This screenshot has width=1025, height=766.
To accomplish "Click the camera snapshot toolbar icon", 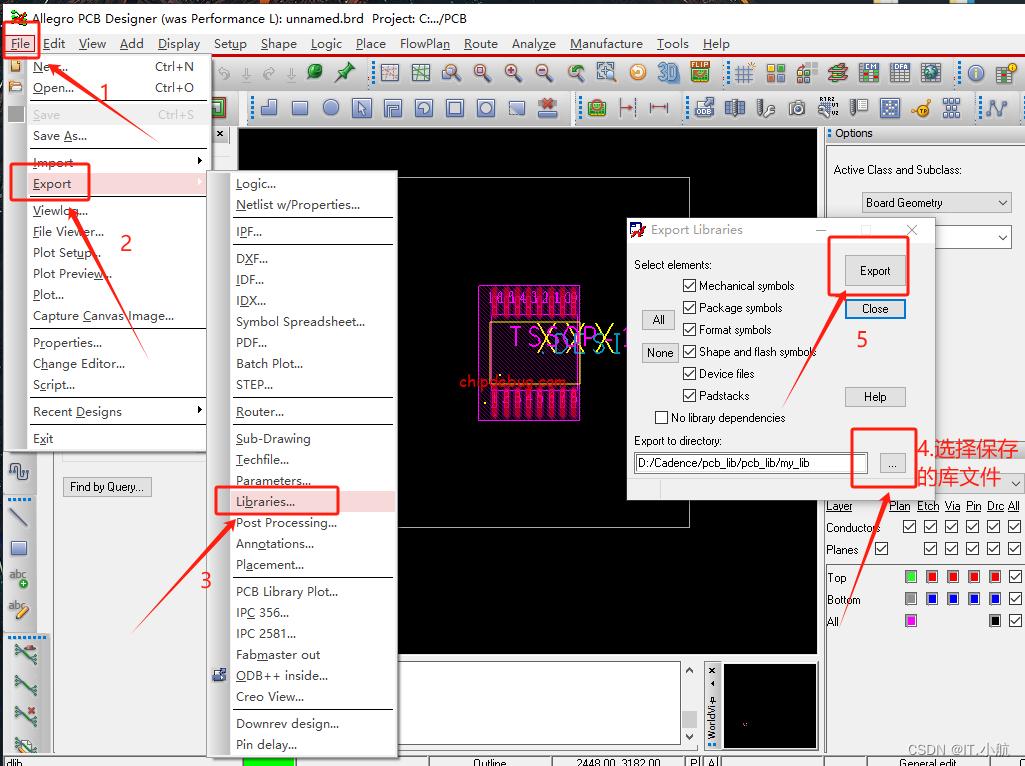I will [x=797, y=108].
